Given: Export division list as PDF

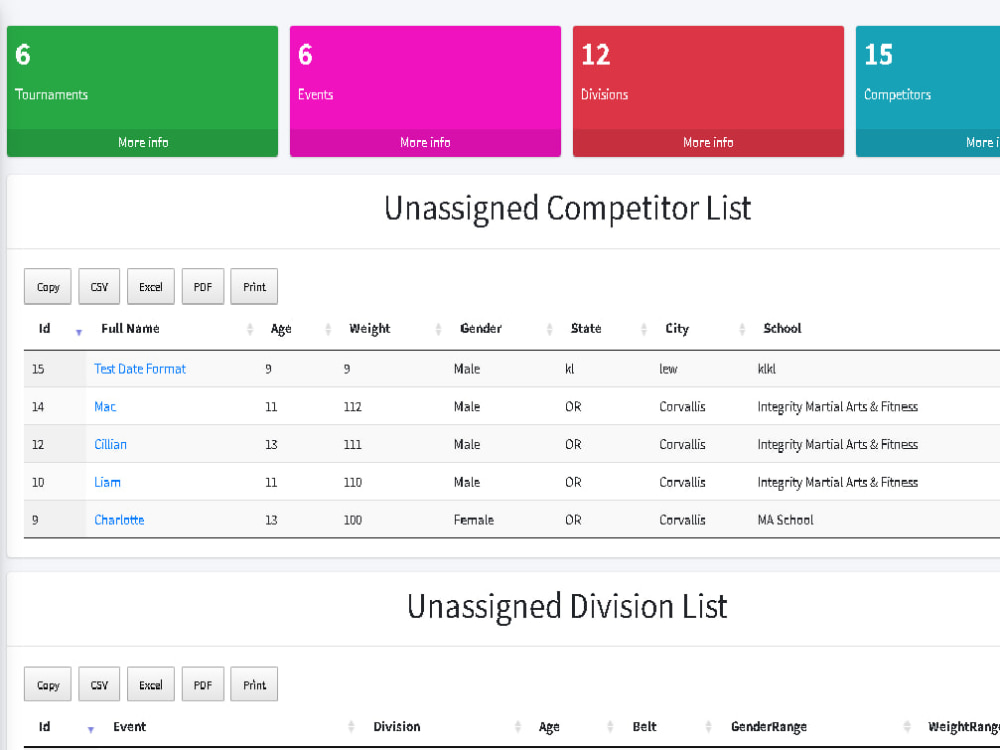Looking at the screenshot, I should (x=203, y=685).
